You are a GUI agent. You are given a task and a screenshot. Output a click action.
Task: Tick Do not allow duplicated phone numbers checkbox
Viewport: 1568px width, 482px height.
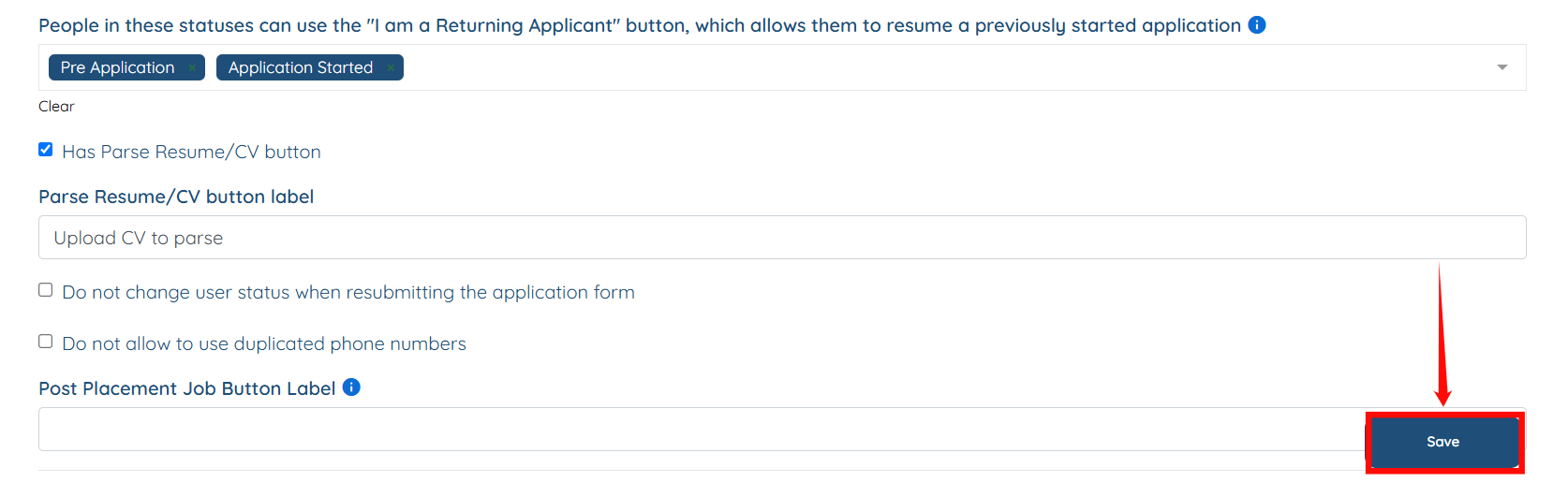tap(45, 342)
